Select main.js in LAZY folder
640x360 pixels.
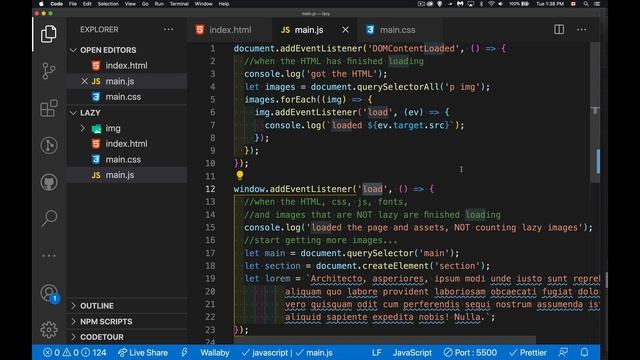tap(127, 175)
